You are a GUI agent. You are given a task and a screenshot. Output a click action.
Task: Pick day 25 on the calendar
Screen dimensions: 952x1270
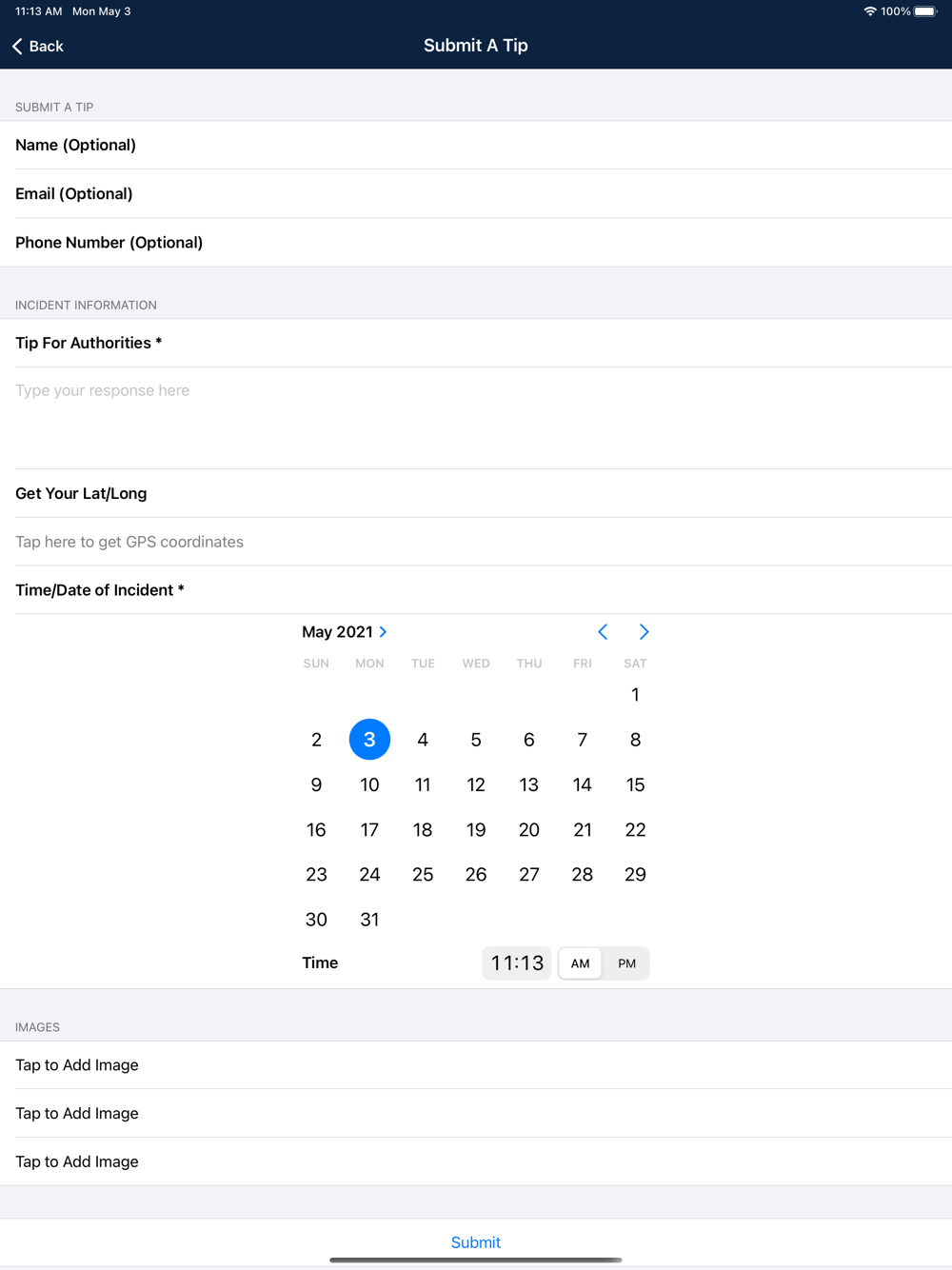[423, 875]
